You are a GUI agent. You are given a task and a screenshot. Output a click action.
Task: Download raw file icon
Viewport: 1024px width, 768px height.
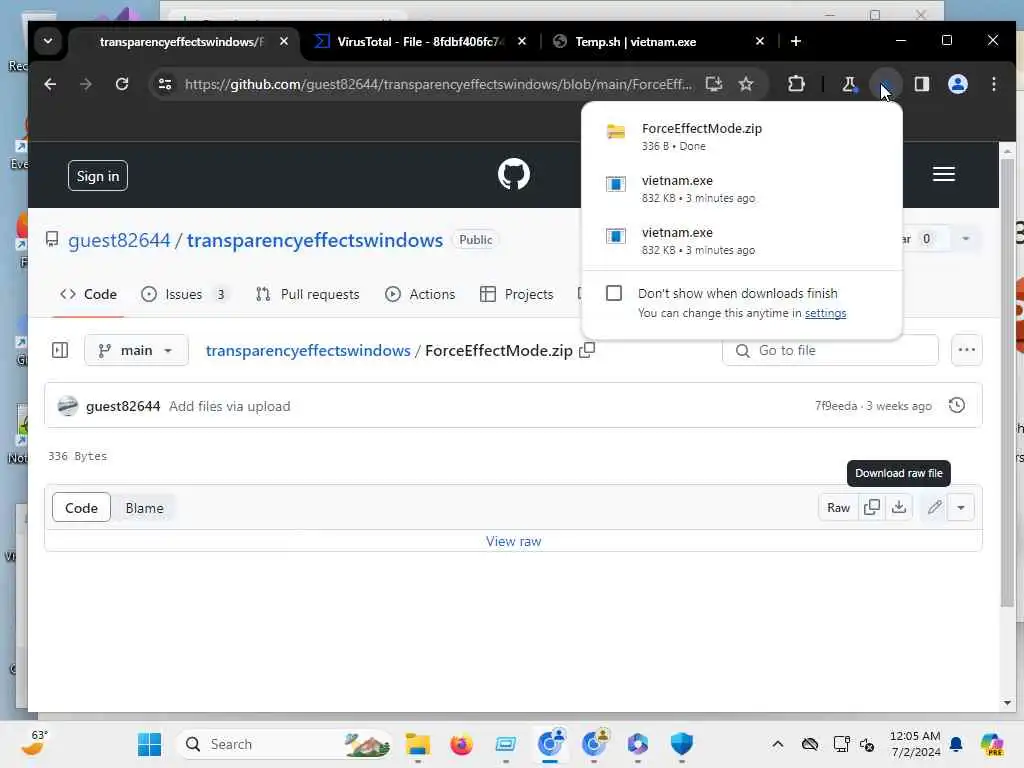pyautogui.click(x=899, y=507)
